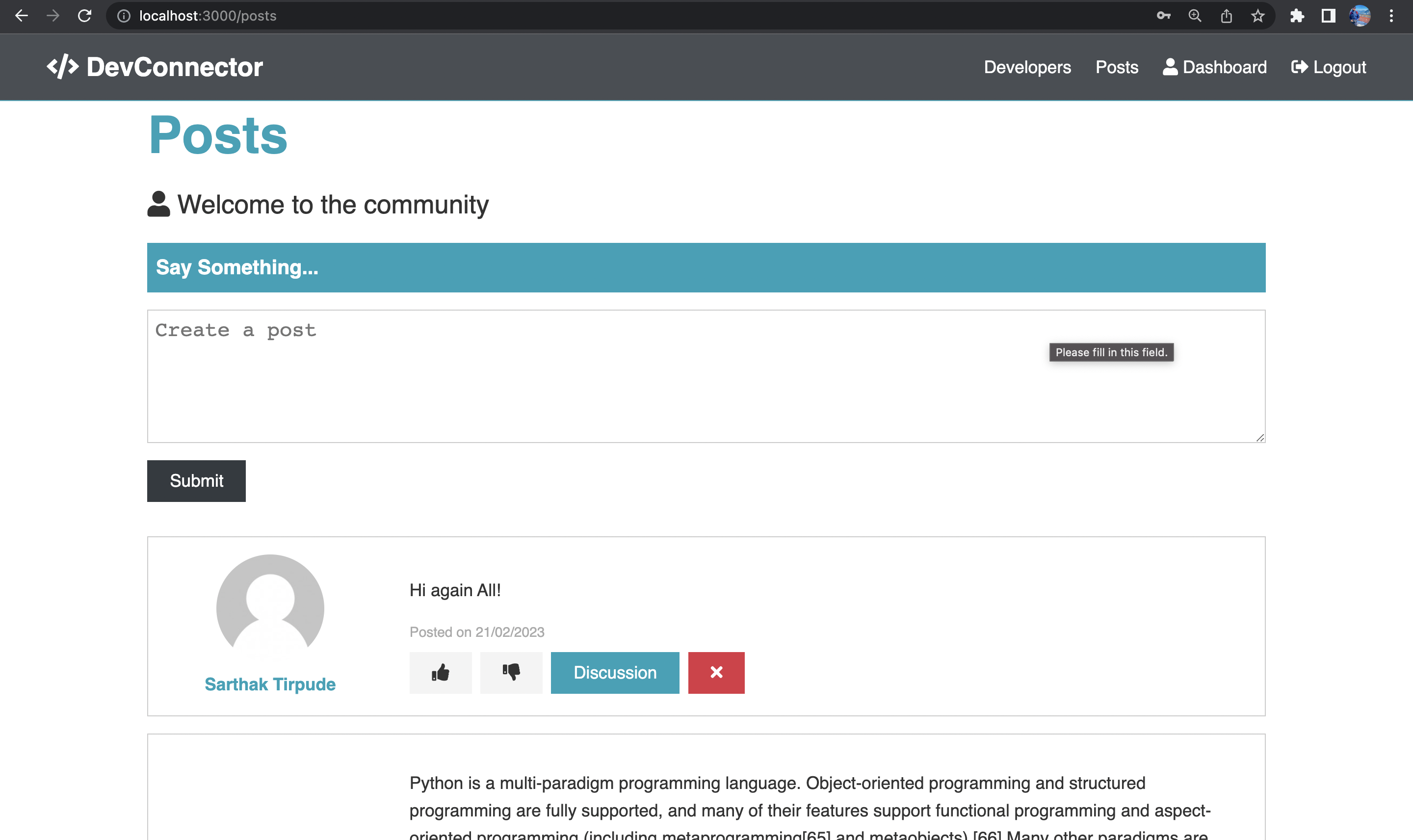Click the extensions puzzle-piece icon
Viewport: 1413px width, 840px height.
(x=1297, y=15)
